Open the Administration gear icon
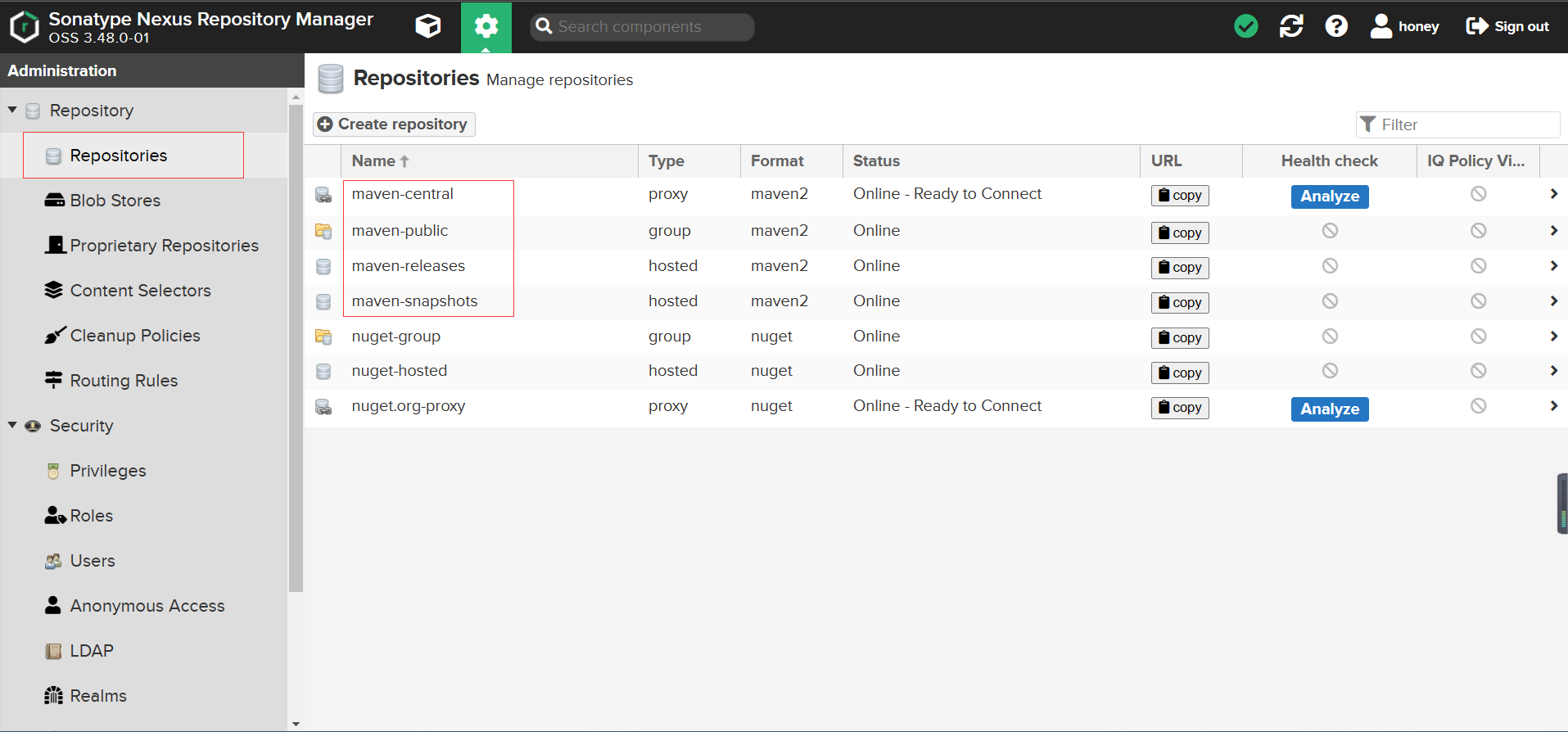The image size is (1568, 732). click(486, 26)
